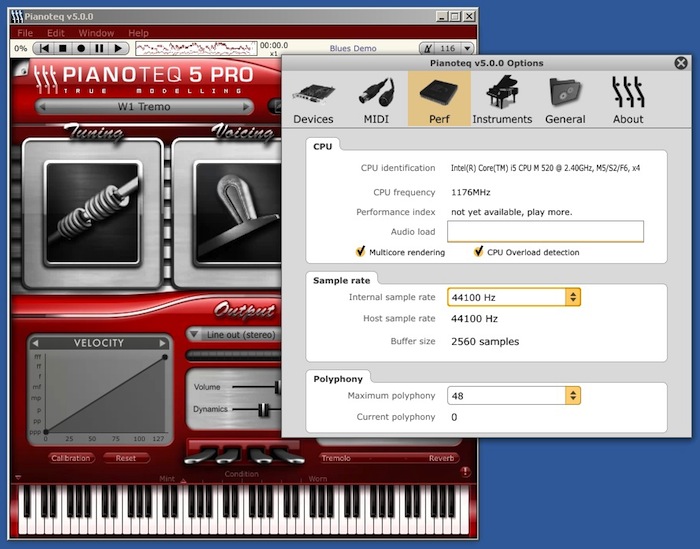Image resolution: width=700 pixels, height=549 pixels.
Task: Open the Window menu
Action: click(x=96, y=33)
